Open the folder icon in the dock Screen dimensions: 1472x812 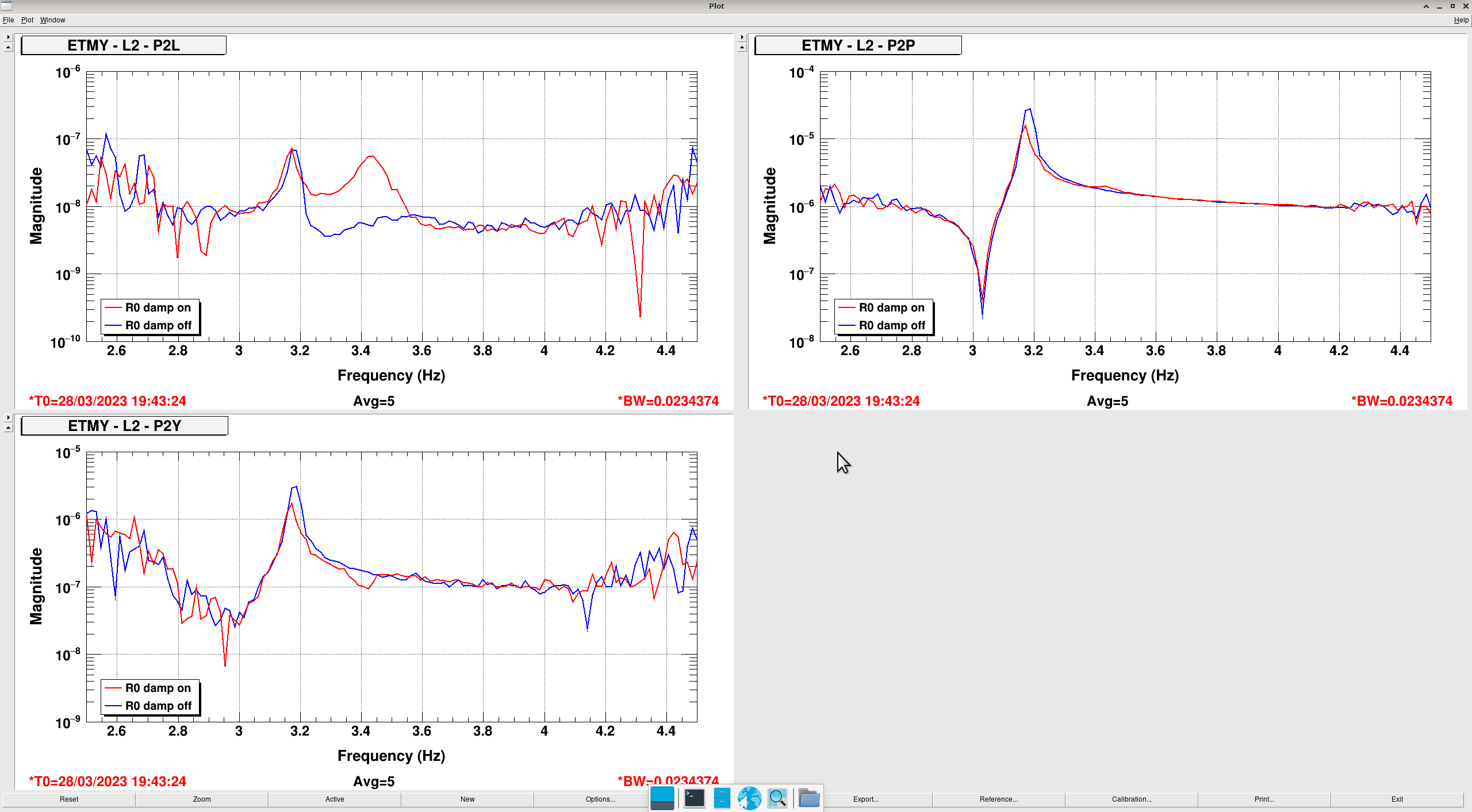coord(809,798)
